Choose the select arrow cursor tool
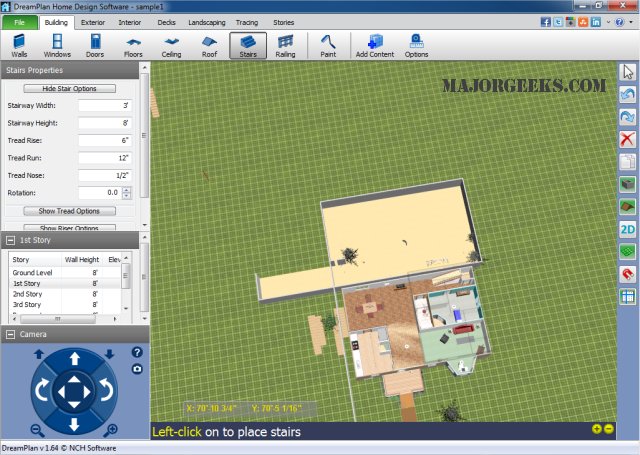This screenshot has width=640, height=455. [627, 72]
